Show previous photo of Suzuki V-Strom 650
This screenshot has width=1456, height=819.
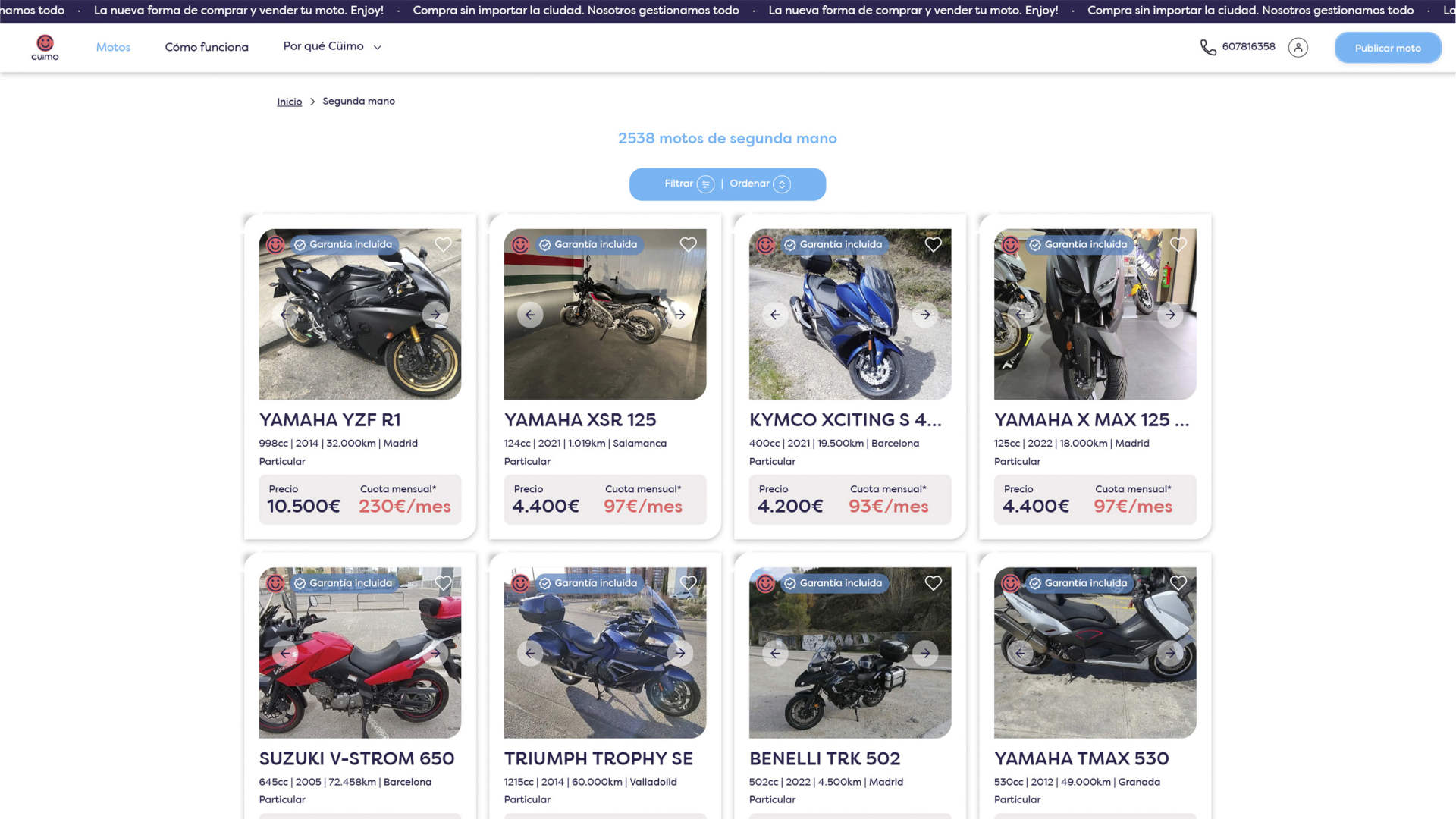[285, 653]
